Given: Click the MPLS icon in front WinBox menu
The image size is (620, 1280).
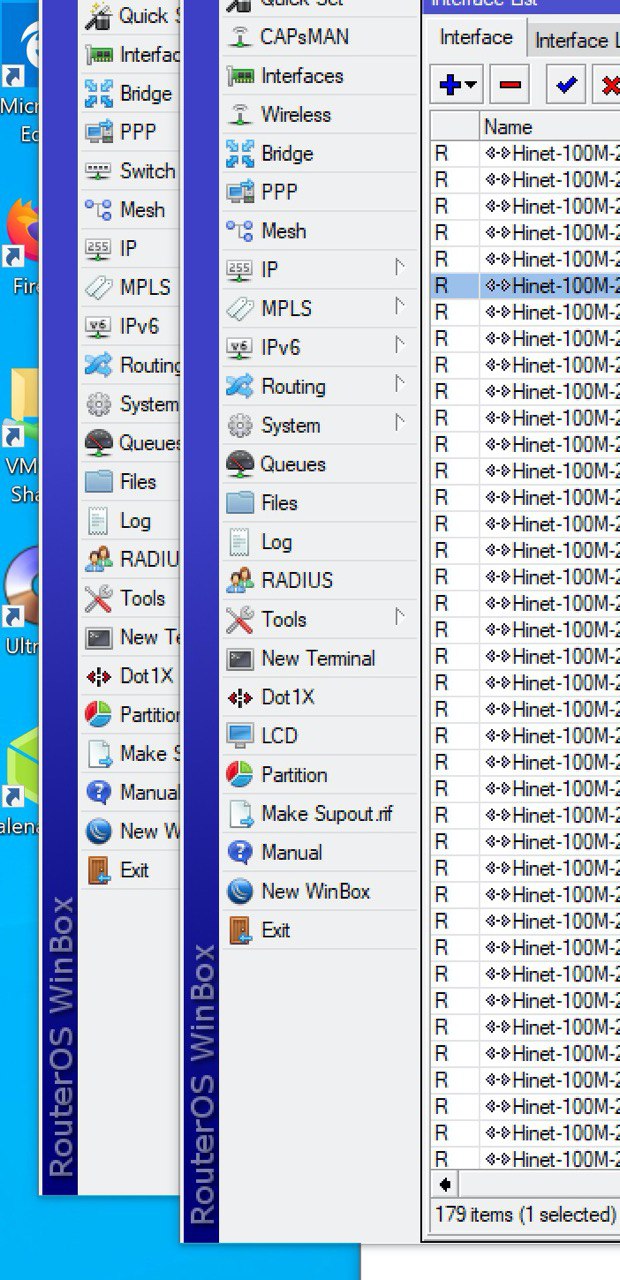Looking at the screenshot, I should (240, 309).
